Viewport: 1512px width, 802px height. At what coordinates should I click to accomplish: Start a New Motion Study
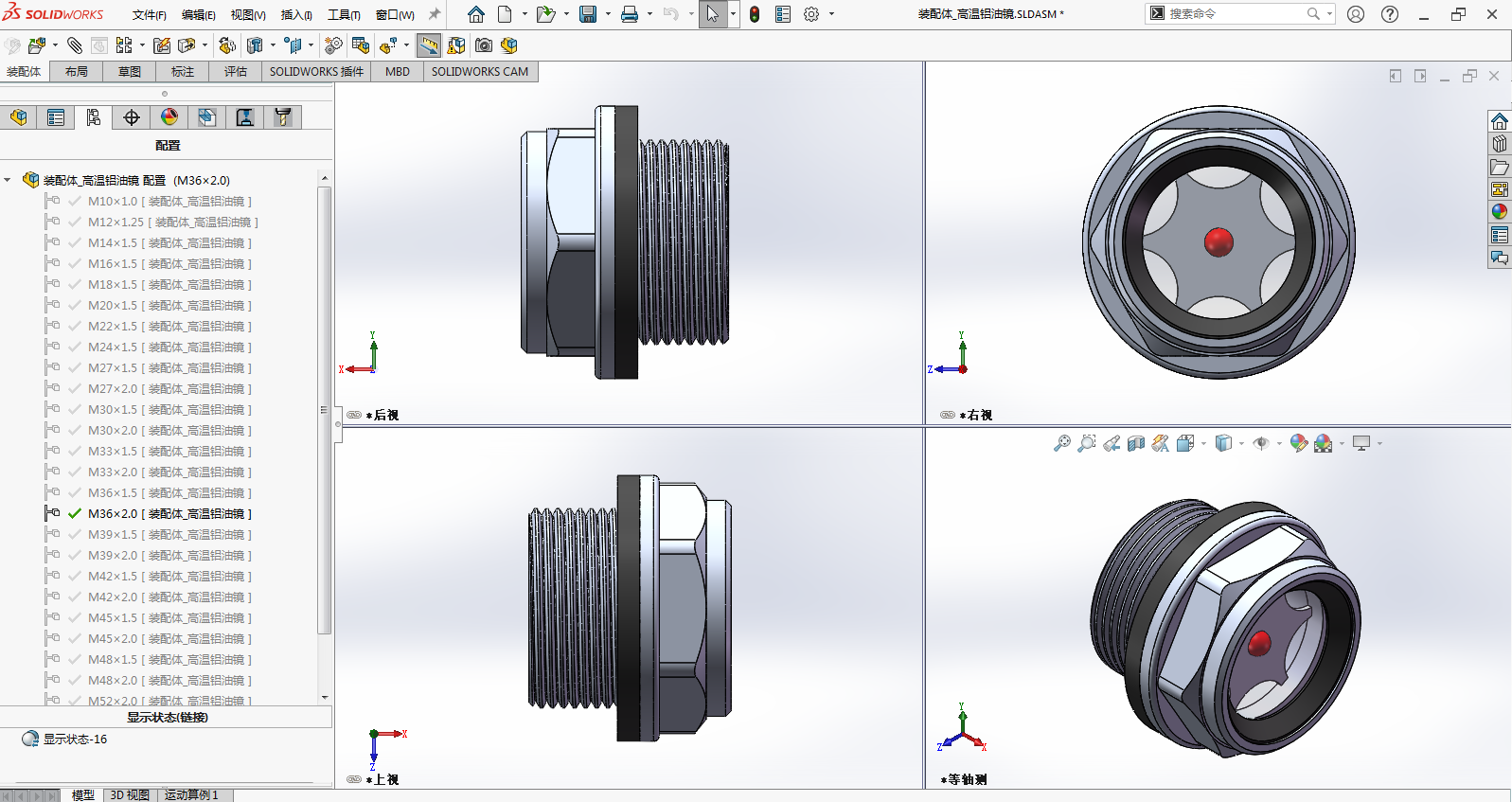(333, 45)
